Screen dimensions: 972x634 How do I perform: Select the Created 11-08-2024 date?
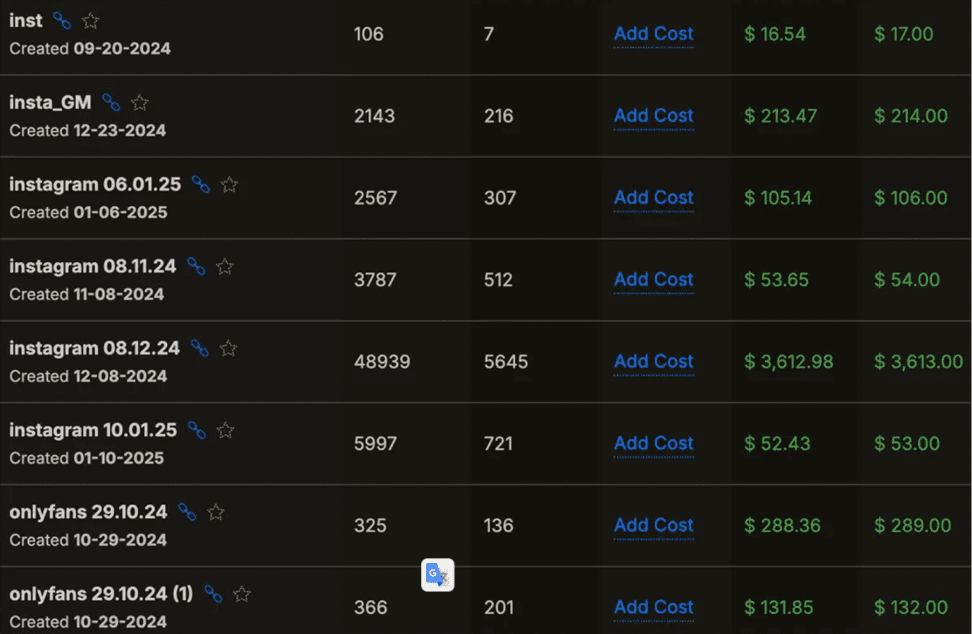tap(86, 294)
